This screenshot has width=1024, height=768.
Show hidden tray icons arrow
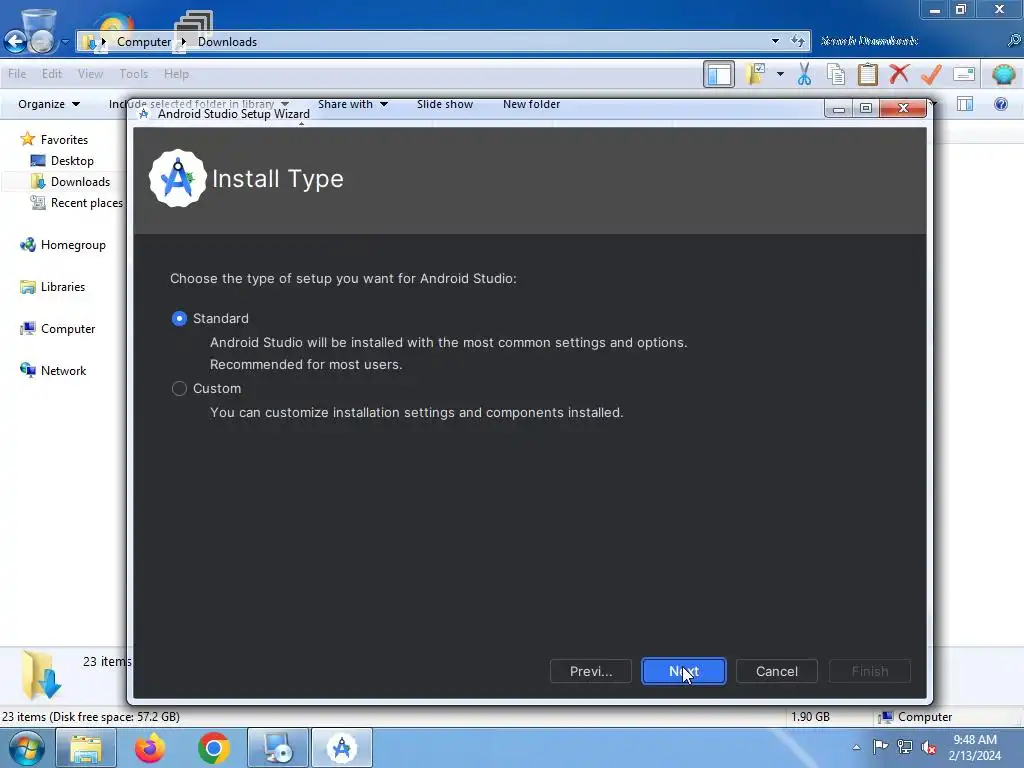point(856,747)
